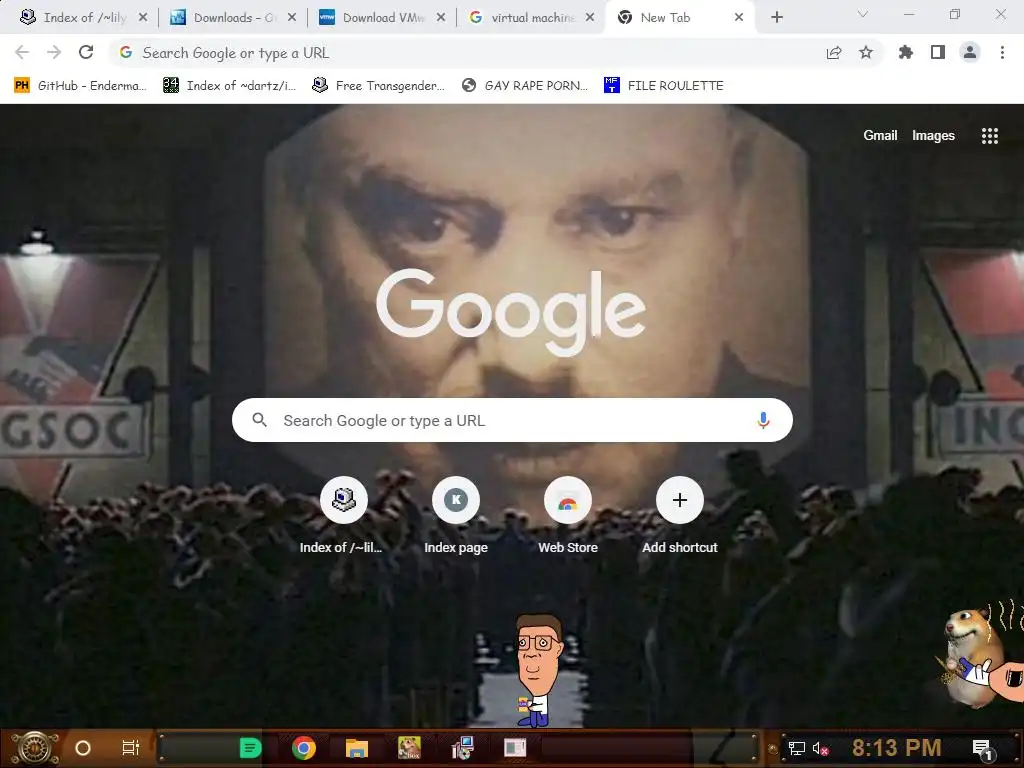The width and height of the screenshot is (1024, 768).
Task: Open the notification center icon
Action: [982, 749]
